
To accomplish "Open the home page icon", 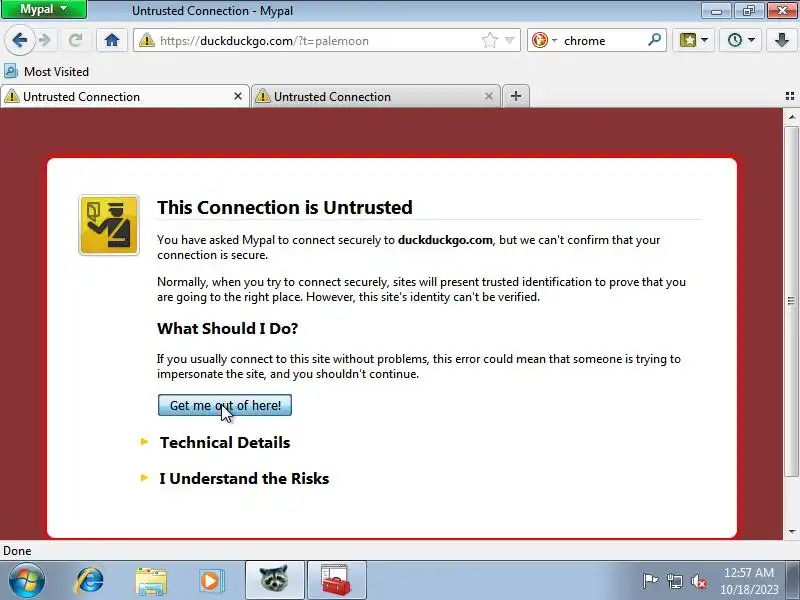I will (112, 40).
